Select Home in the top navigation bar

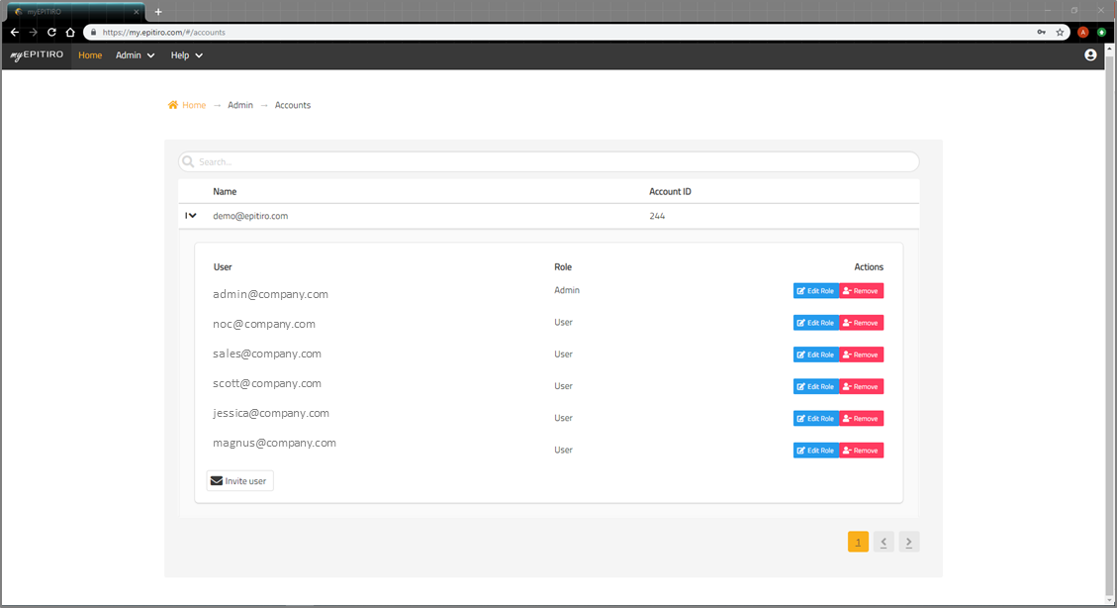(90, 55)
